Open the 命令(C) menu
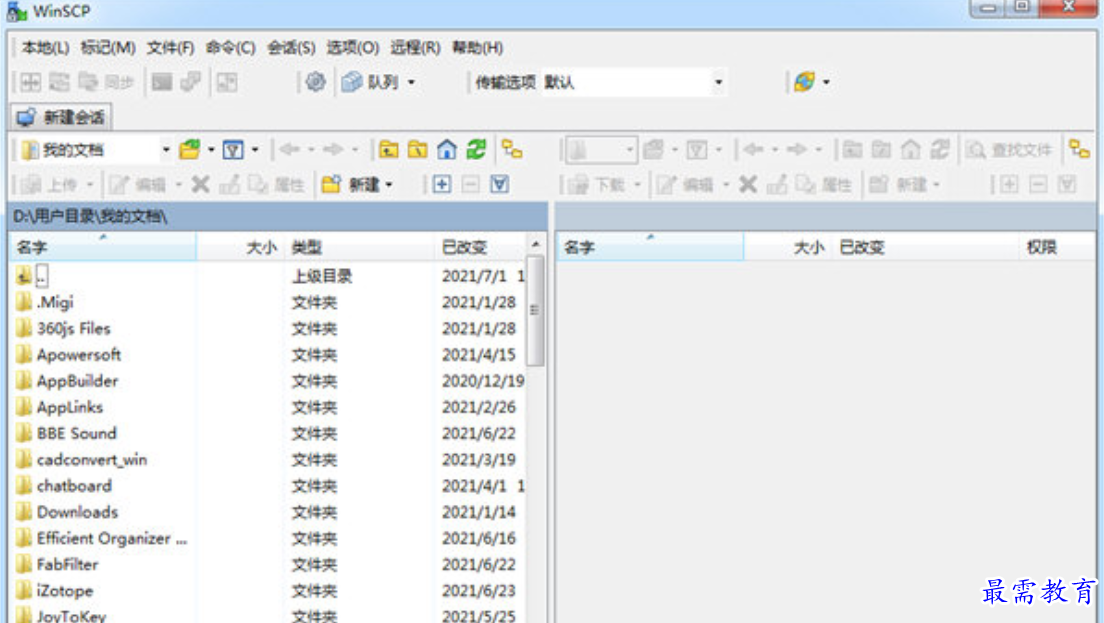The image size is (1104, 623). click(230, 48)
